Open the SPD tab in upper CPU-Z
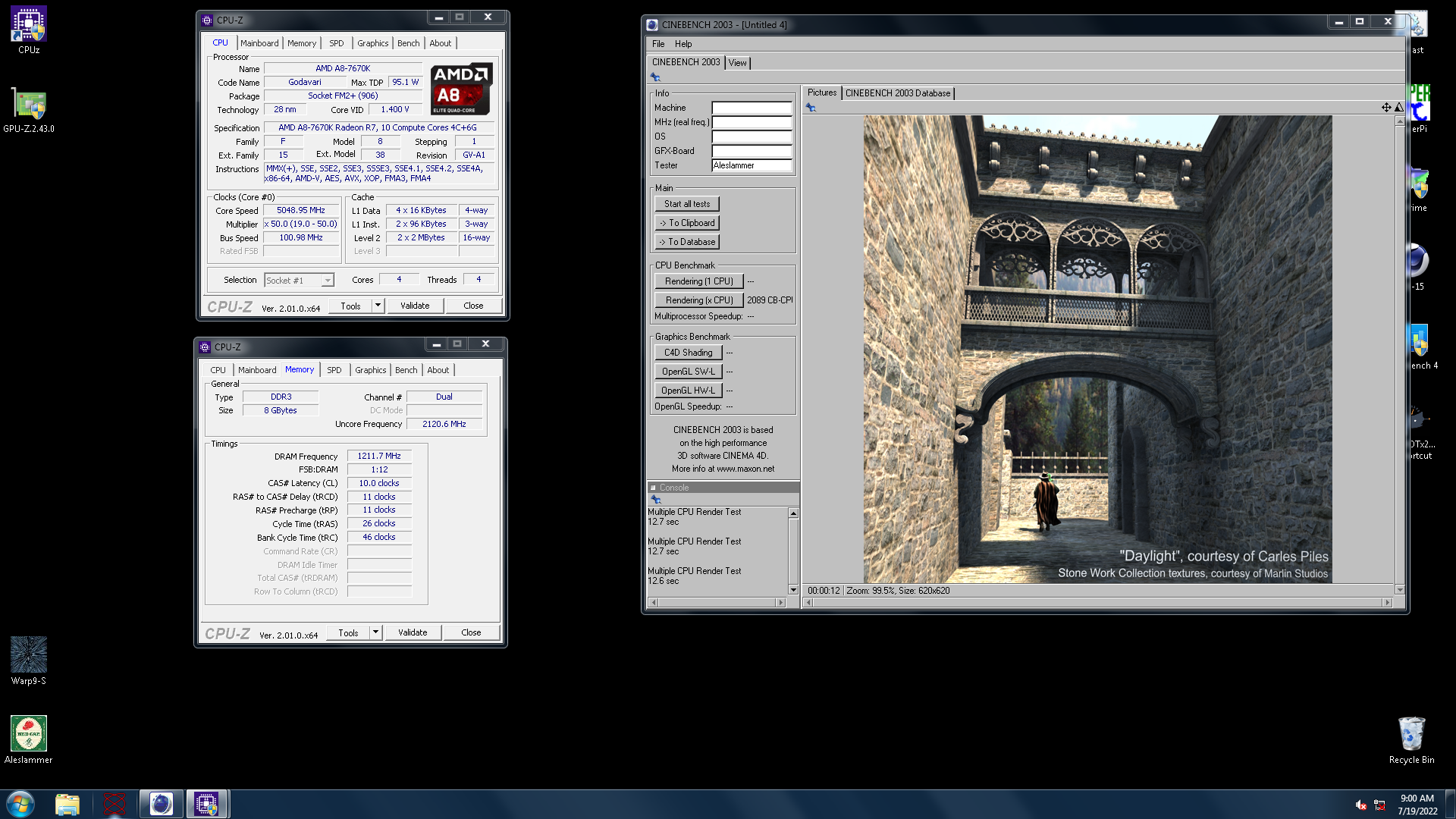Viewport: 1456px width, 819px height. coord(336,43)
